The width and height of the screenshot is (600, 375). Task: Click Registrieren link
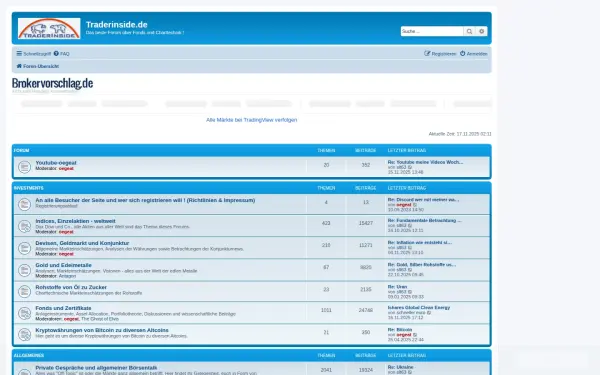440,54
